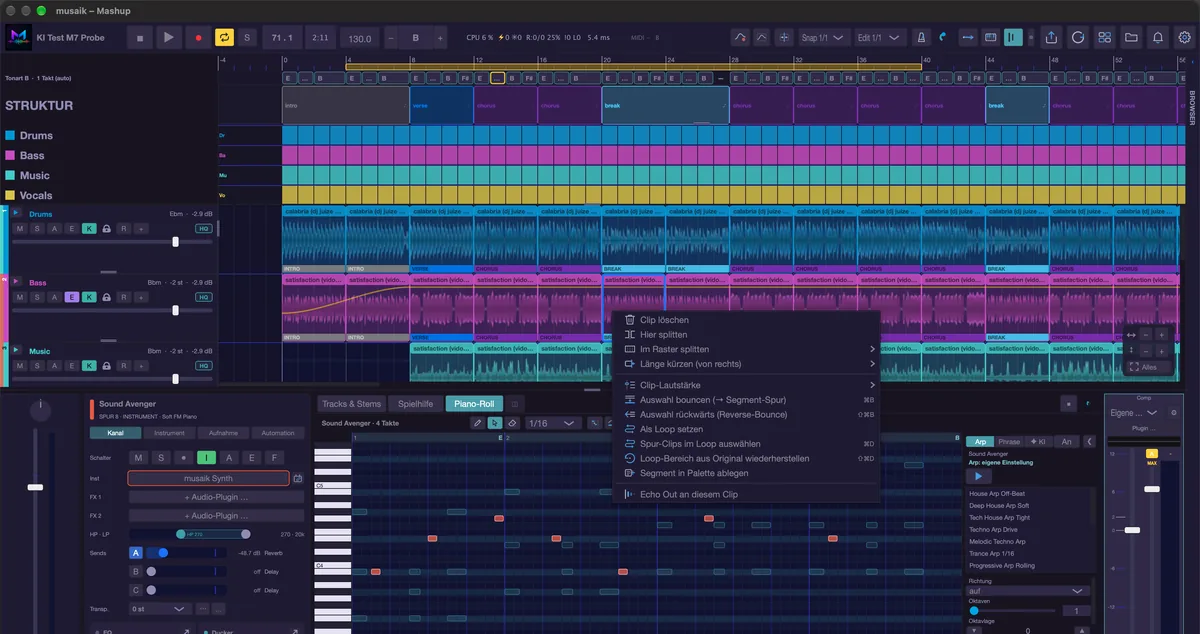Screen dimensions: 1200x634
Task: Toggle the E button on the Bass track
Action: pyautogui.click(x=71, y=297)
